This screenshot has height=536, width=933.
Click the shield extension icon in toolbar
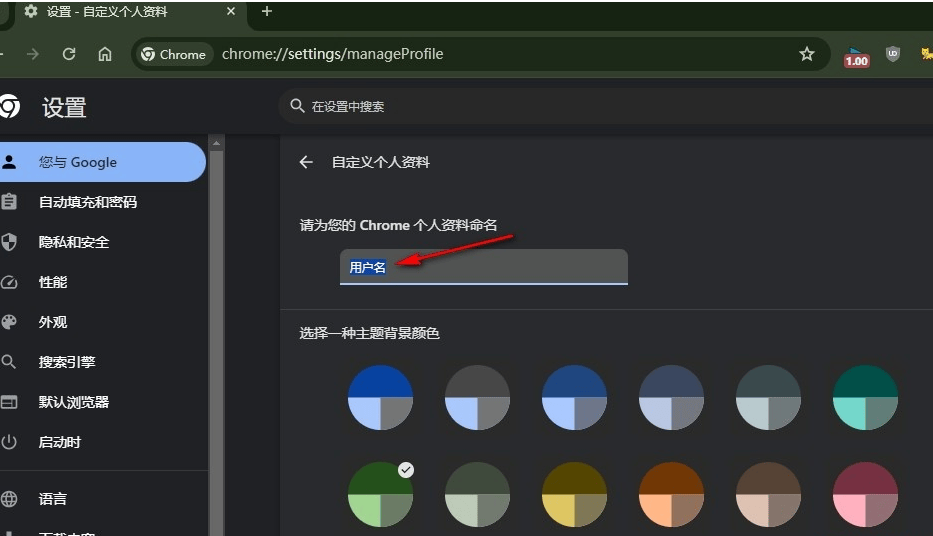(x=893, y=54)
